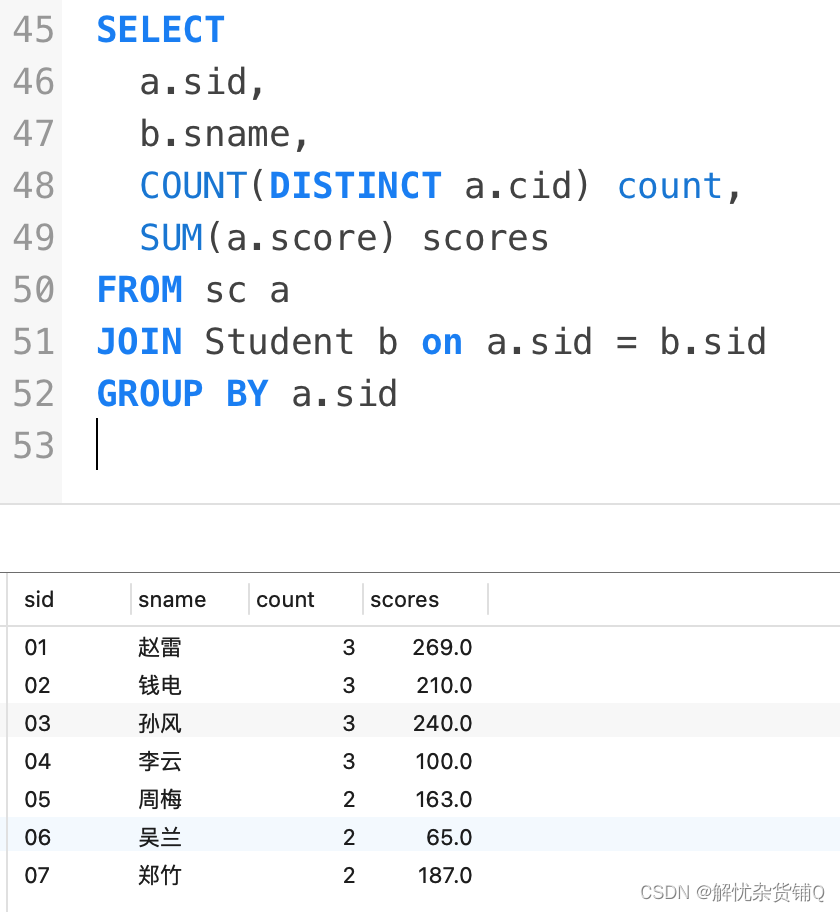
Task: Click the sname cell 吴兰
Action: point(160,838)
